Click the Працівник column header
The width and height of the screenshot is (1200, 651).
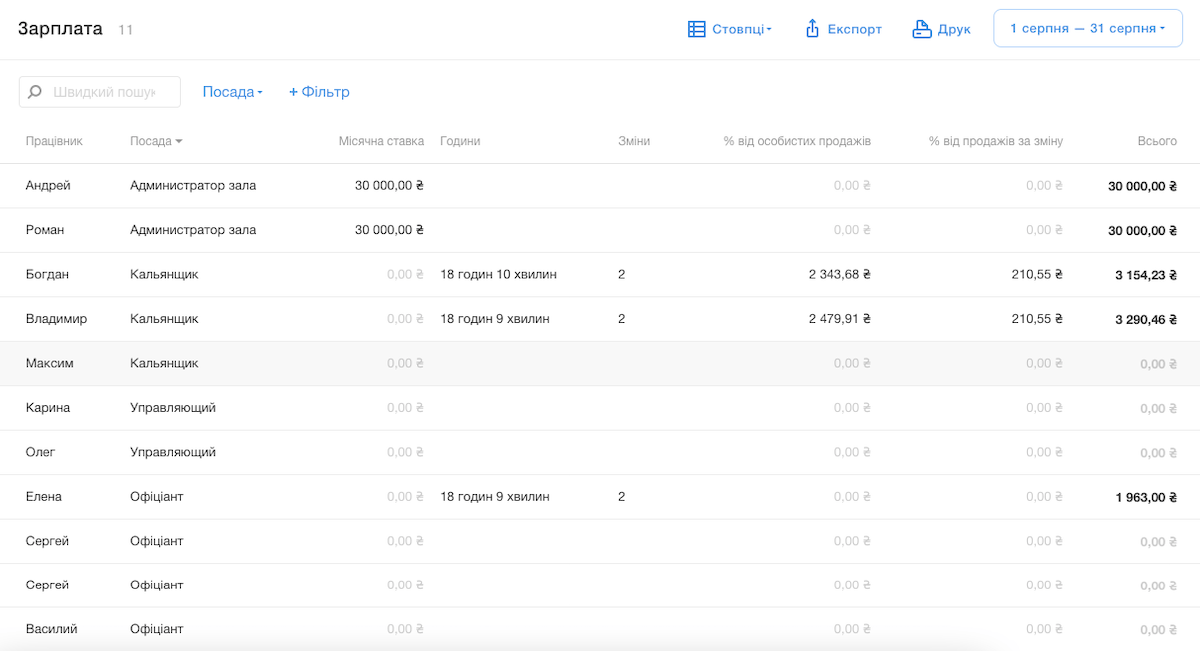[54, 141]
